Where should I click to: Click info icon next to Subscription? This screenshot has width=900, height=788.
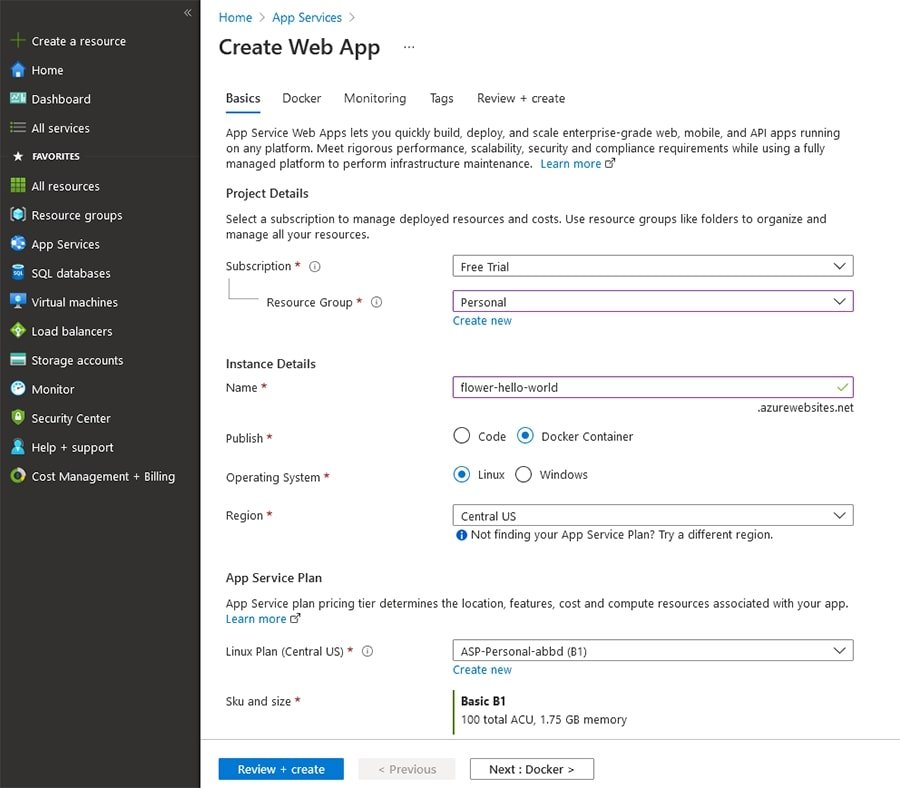[x=314, y=267]
